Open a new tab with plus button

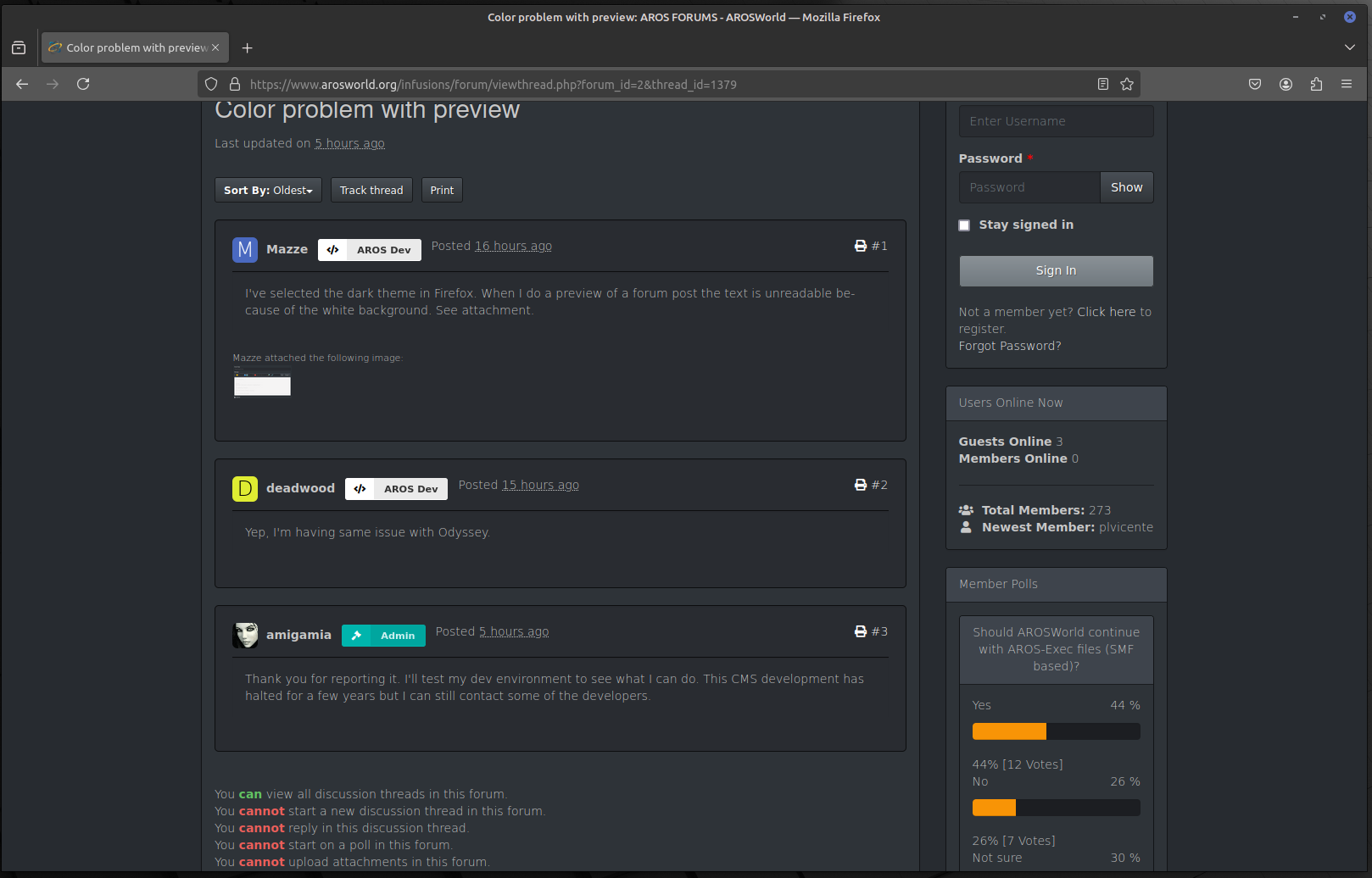tap(248, 48)
